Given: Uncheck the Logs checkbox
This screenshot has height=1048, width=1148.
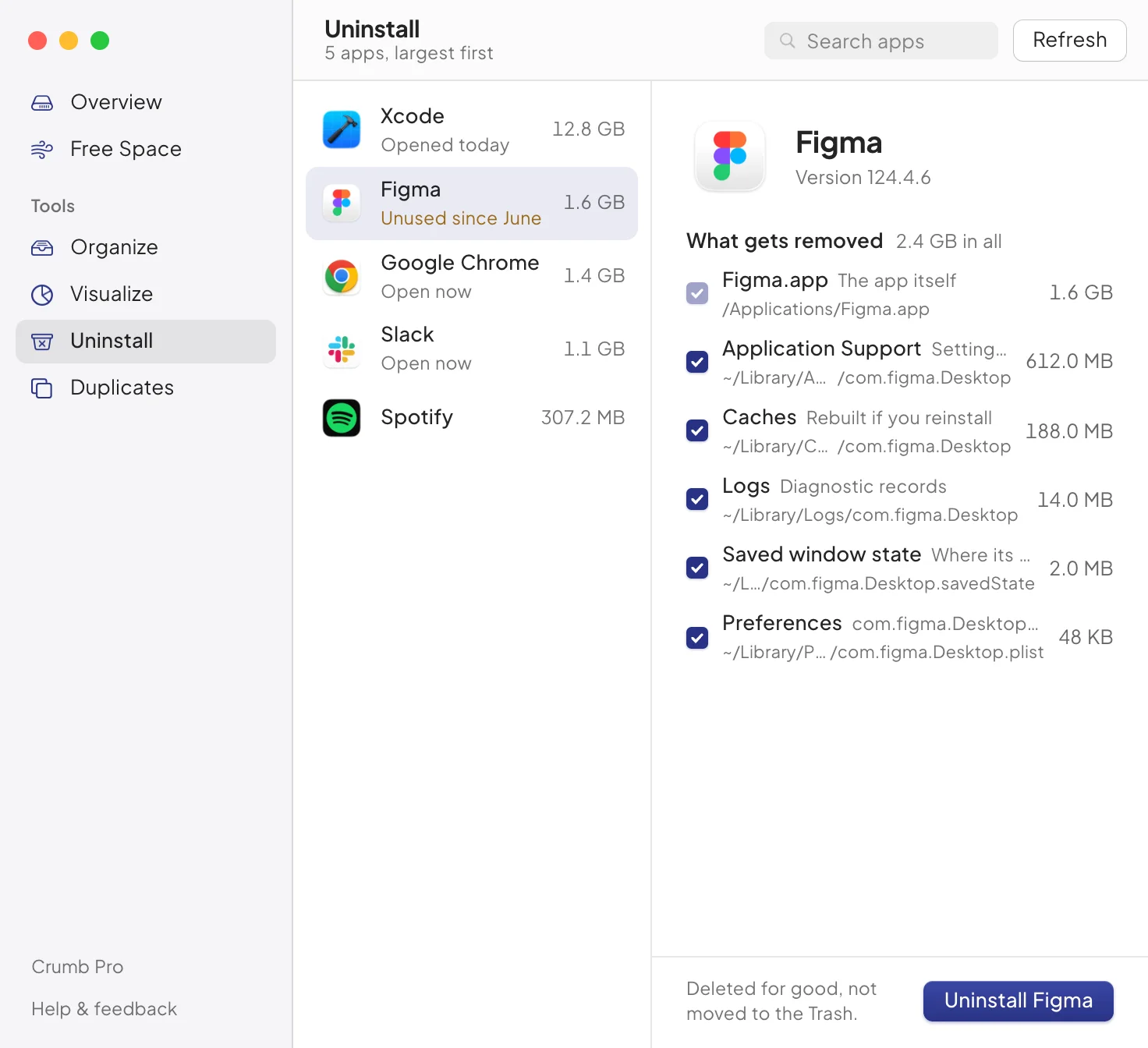Looking at the screenshot, I should point(697,499).
